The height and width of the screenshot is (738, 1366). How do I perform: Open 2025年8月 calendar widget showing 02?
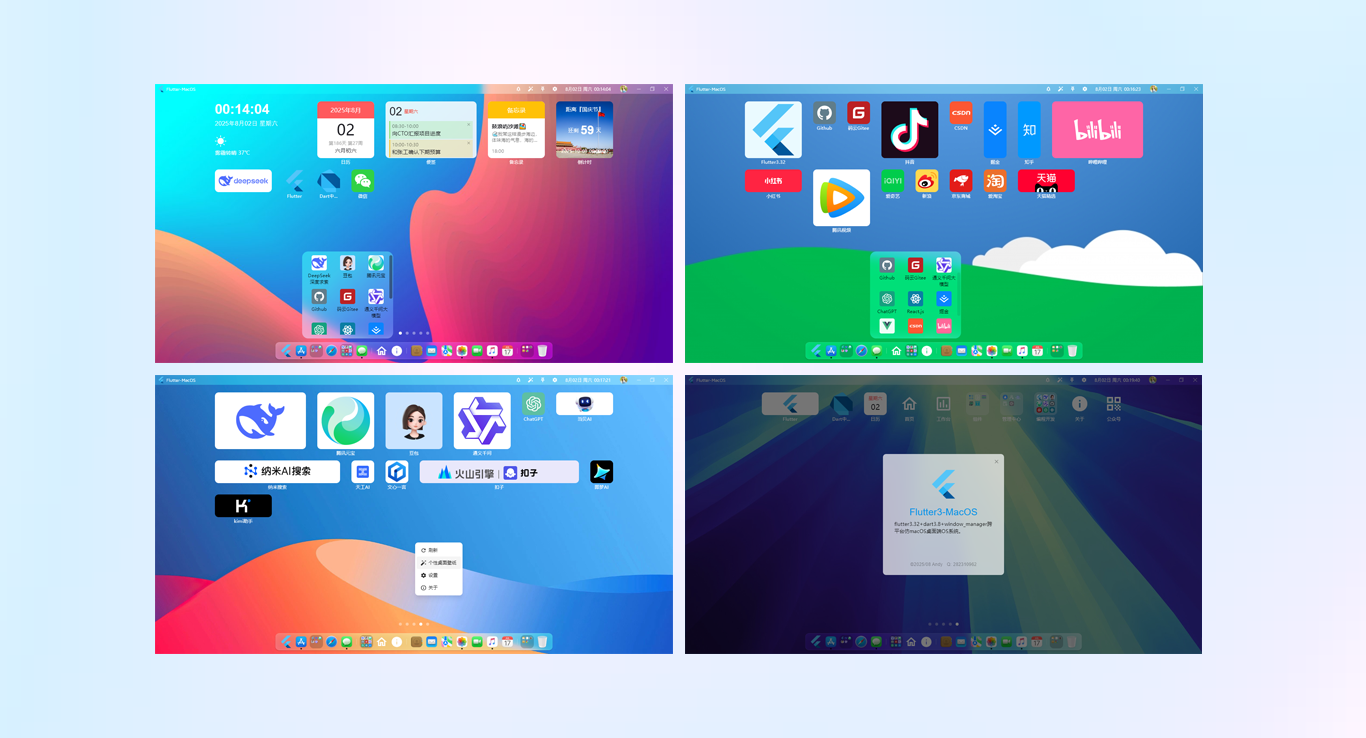[x=345, y=130]
